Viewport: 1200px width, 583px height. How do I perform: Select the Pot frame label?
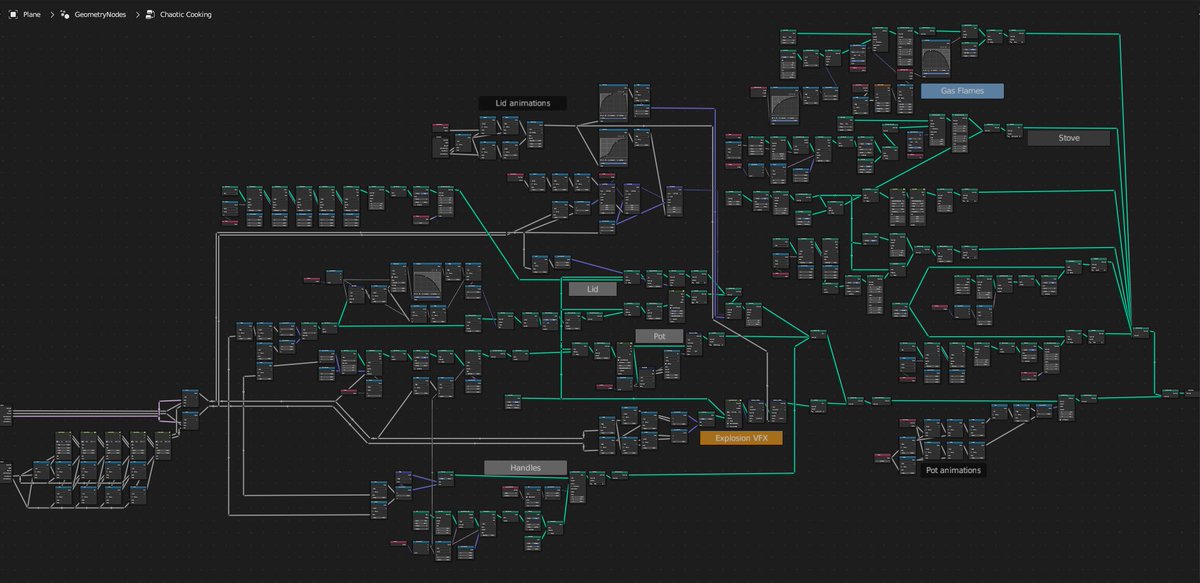(x=659, y=336)
